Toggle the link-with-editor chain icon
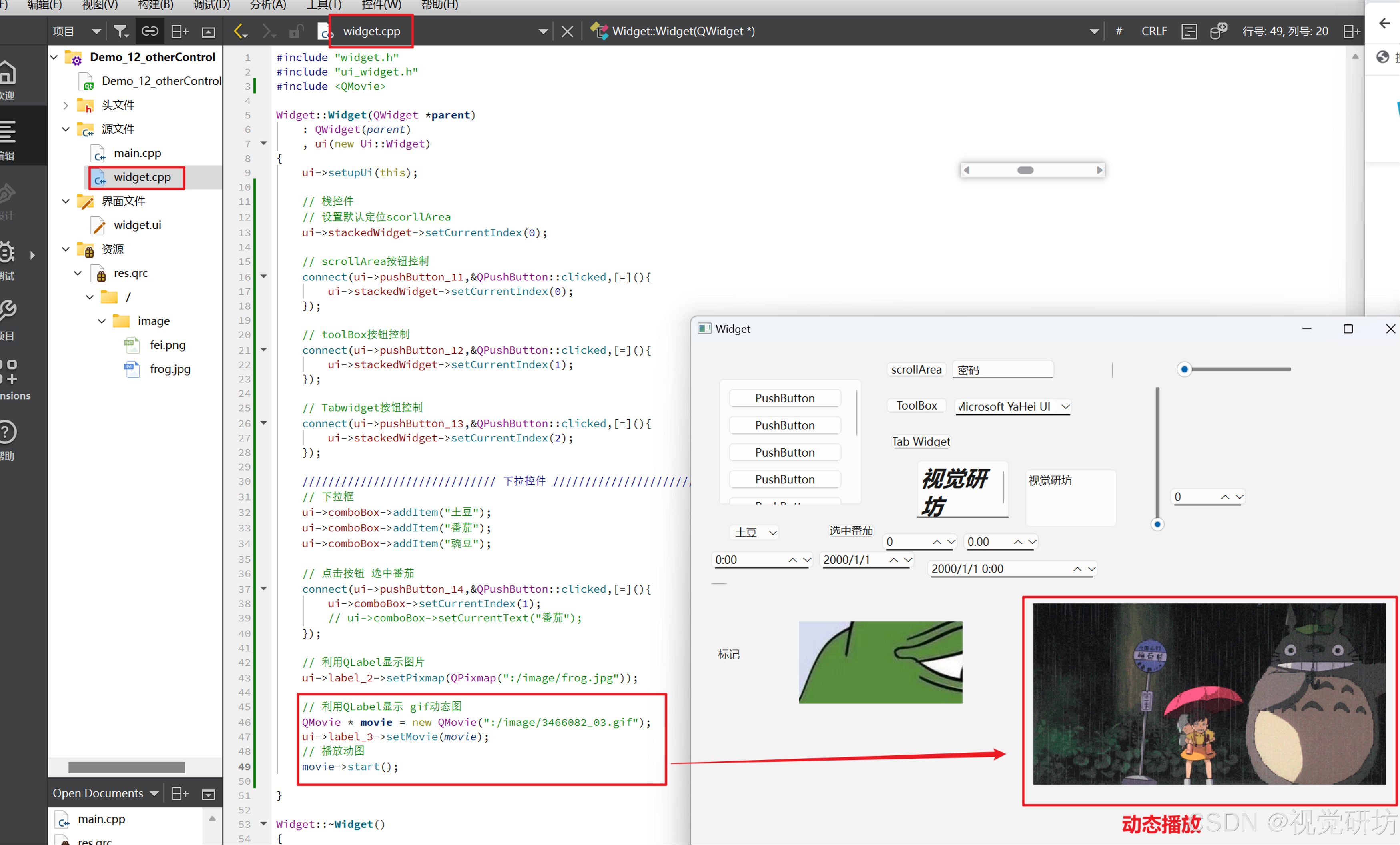Screen dimensions: 1400x845 (150, 31)
